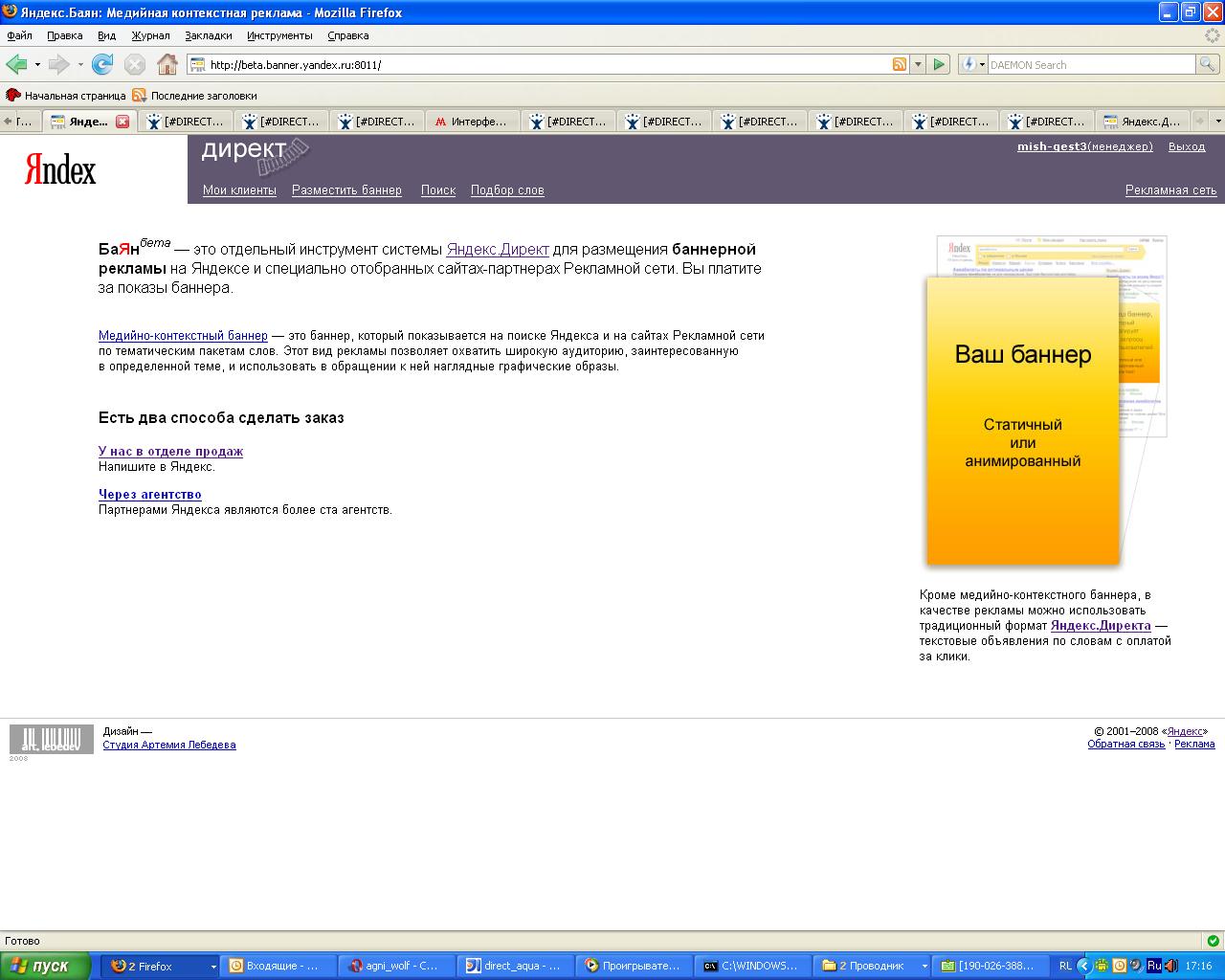Open the Вид menu
Viewport: 1225px width, 980px height.
point(106,35)
